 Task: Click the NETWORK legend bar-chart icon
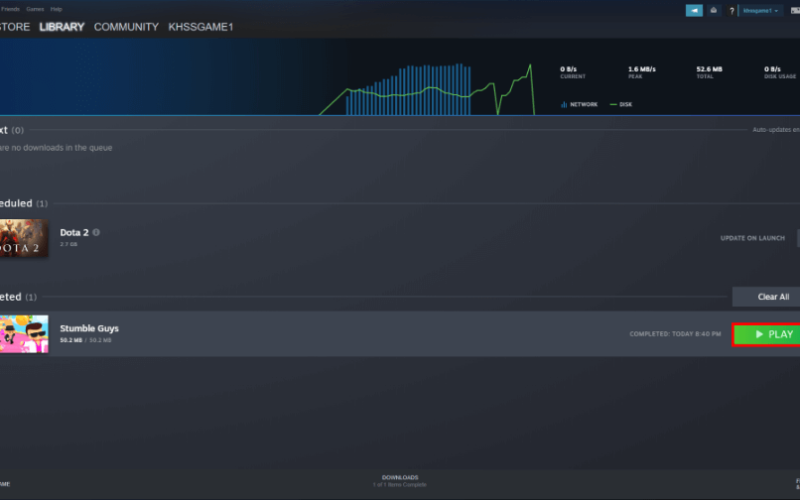tap(564, 104)
